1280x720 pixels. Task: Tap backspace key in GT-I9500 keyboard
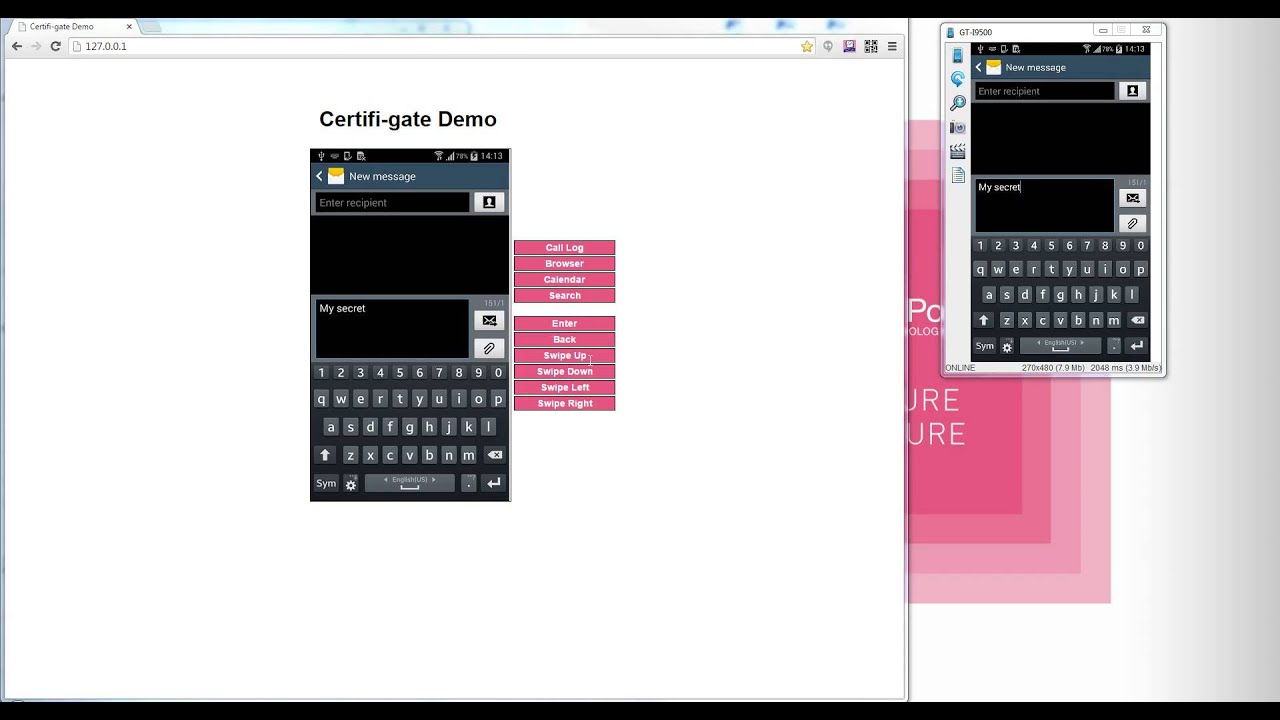(1137, 321)
